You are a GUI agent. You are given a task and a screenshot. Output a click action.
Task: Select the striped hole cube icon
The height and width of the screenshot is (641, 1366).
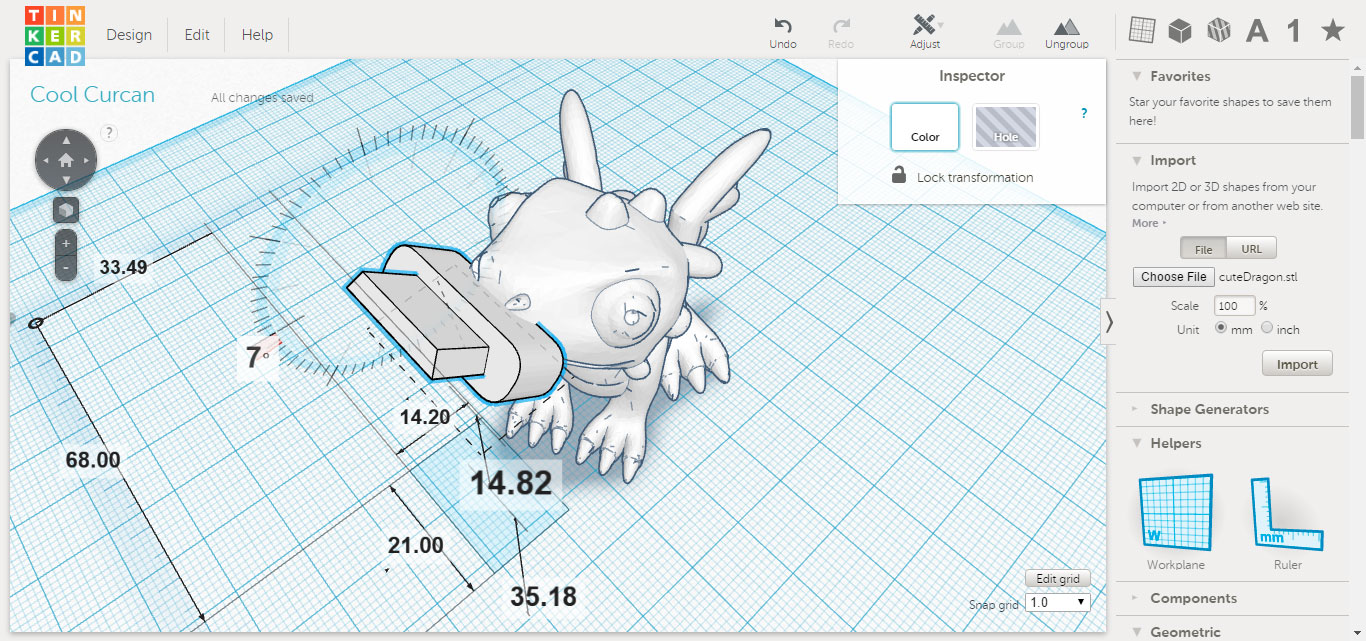point(1218,31)
